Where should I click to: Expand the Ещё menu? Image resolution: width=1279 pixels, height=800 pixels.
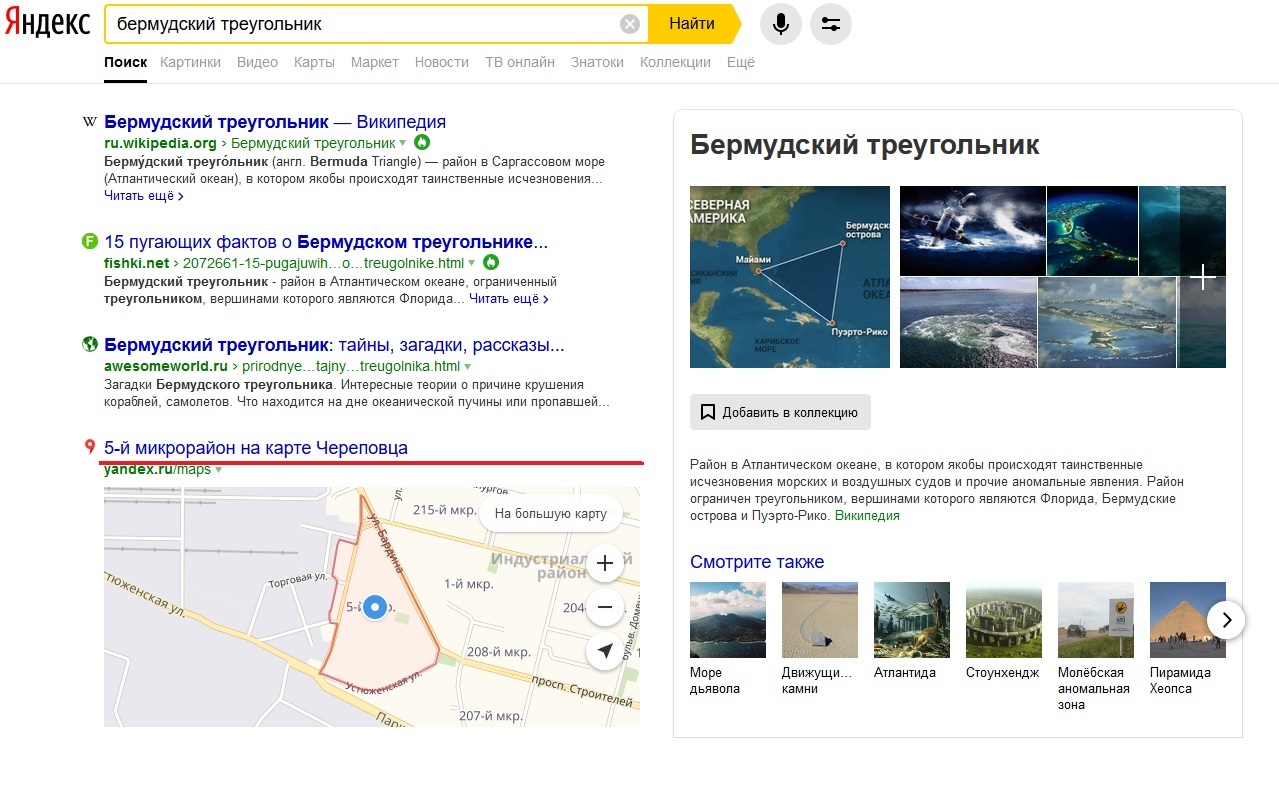pyautogui.click(x=741, y=62)
